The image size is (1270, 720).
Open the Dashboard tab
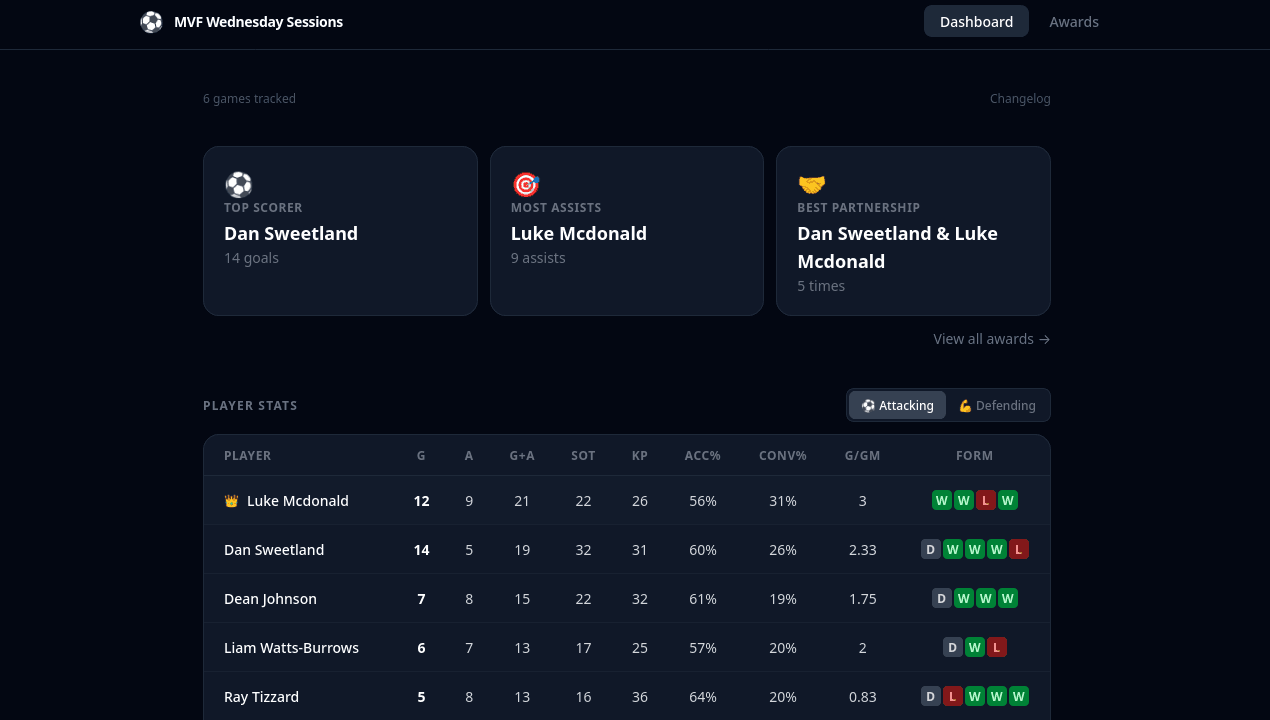pos(976,21)
